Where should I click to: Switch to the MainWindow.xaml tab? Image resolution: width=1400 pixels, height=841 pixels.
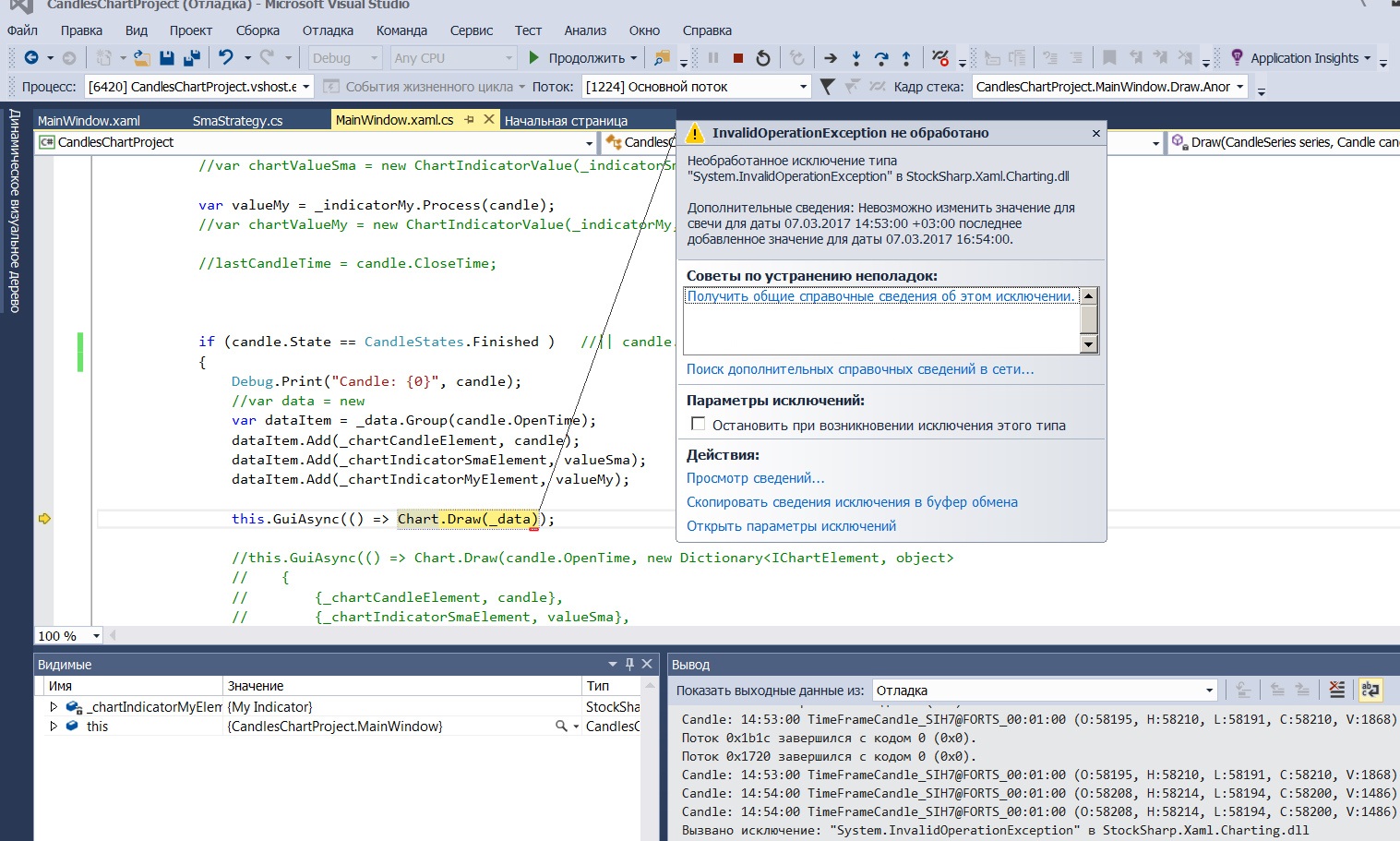click(89, 120)
